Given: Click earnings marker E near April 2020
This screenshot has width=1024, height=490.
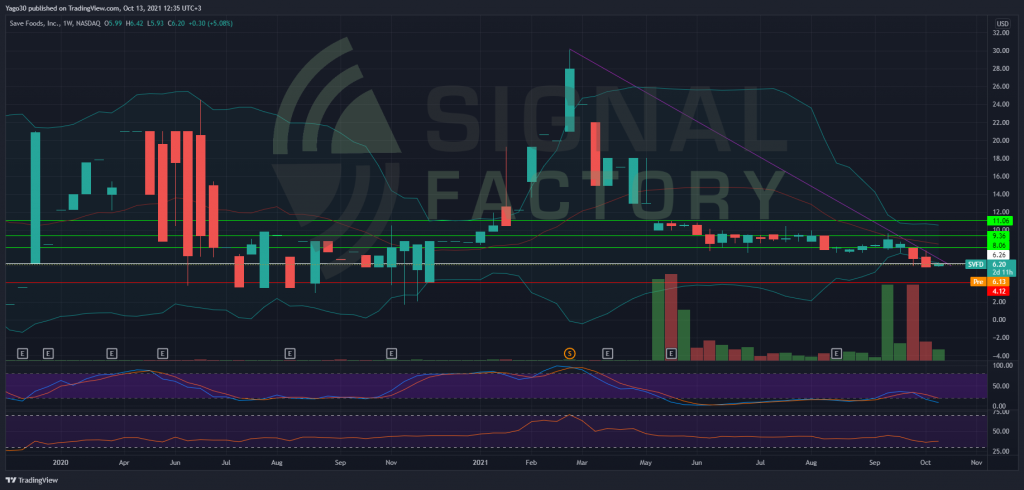Looking at the screenshot, I should coord(112,353).
